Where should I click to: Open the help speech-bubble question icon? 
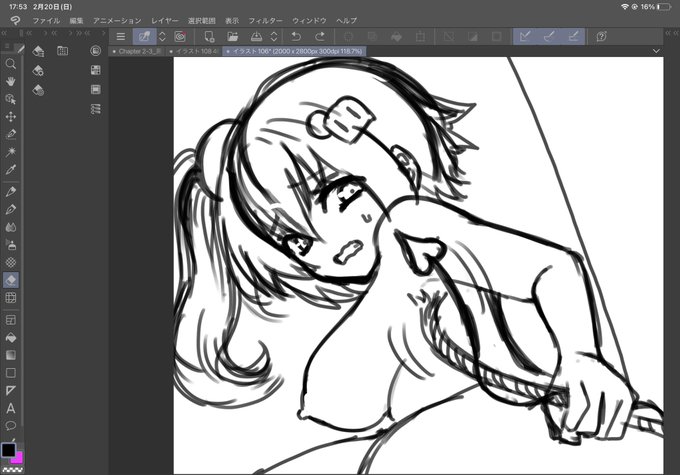click(602, 36)
